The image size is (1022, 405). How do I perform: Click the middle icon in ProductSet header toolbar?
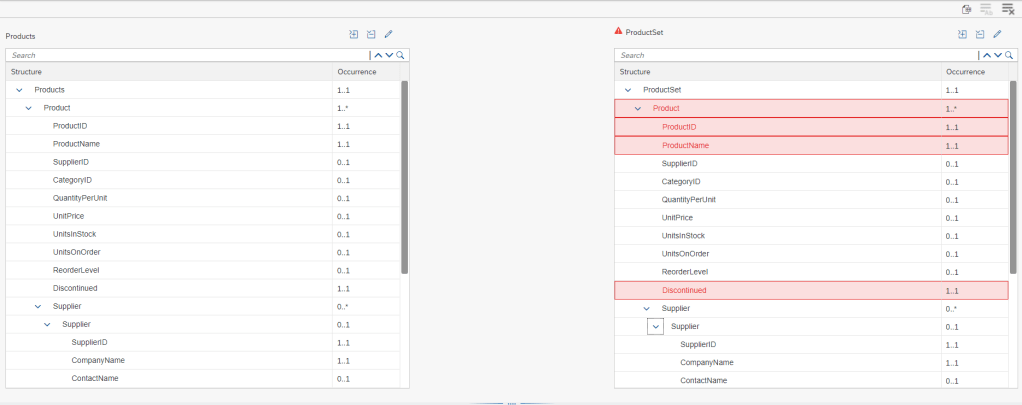click(980, 34)
